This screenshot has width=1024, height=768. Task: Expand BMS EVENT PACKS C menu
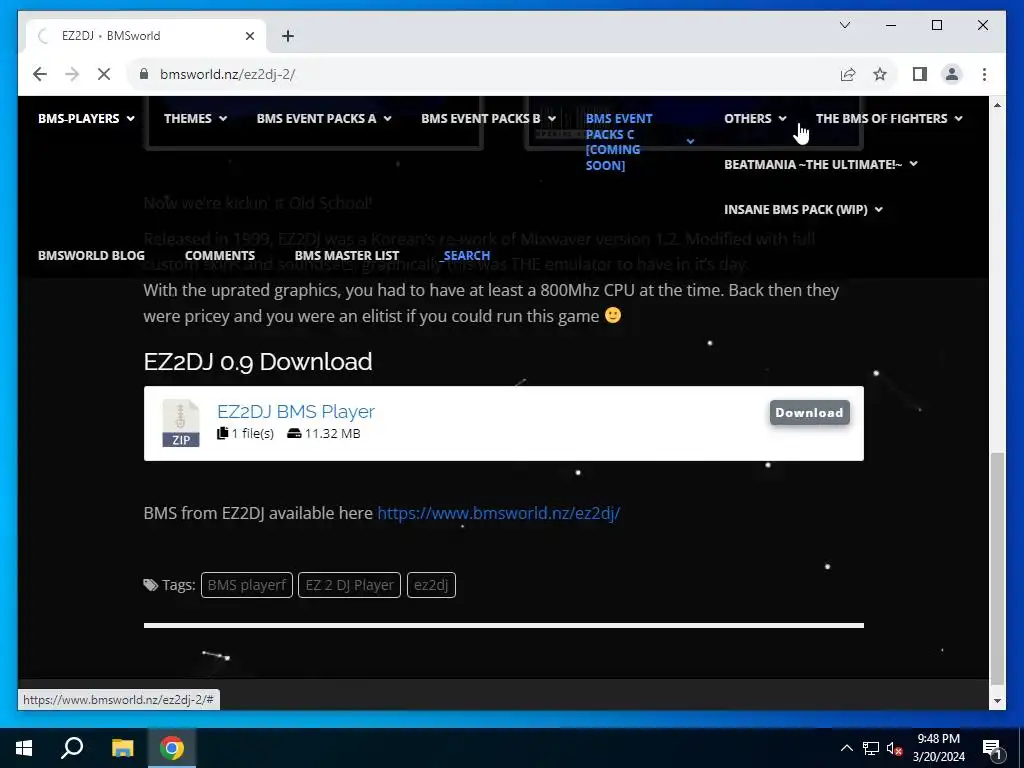pyautogui.click(x=639, y=142)
